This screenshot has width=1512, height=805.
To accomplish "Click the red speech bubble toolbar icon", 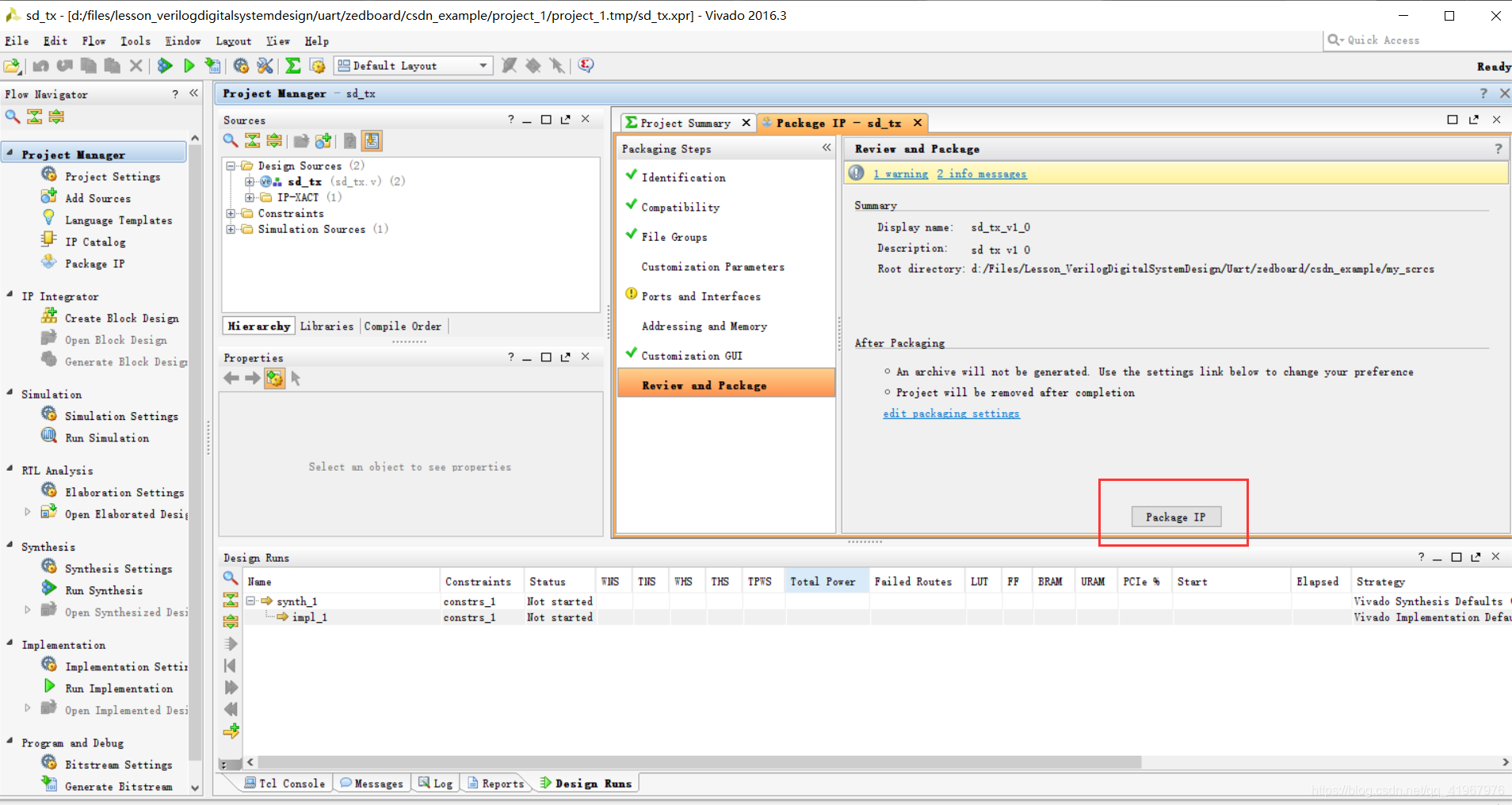I will click(x=586, y=66).
